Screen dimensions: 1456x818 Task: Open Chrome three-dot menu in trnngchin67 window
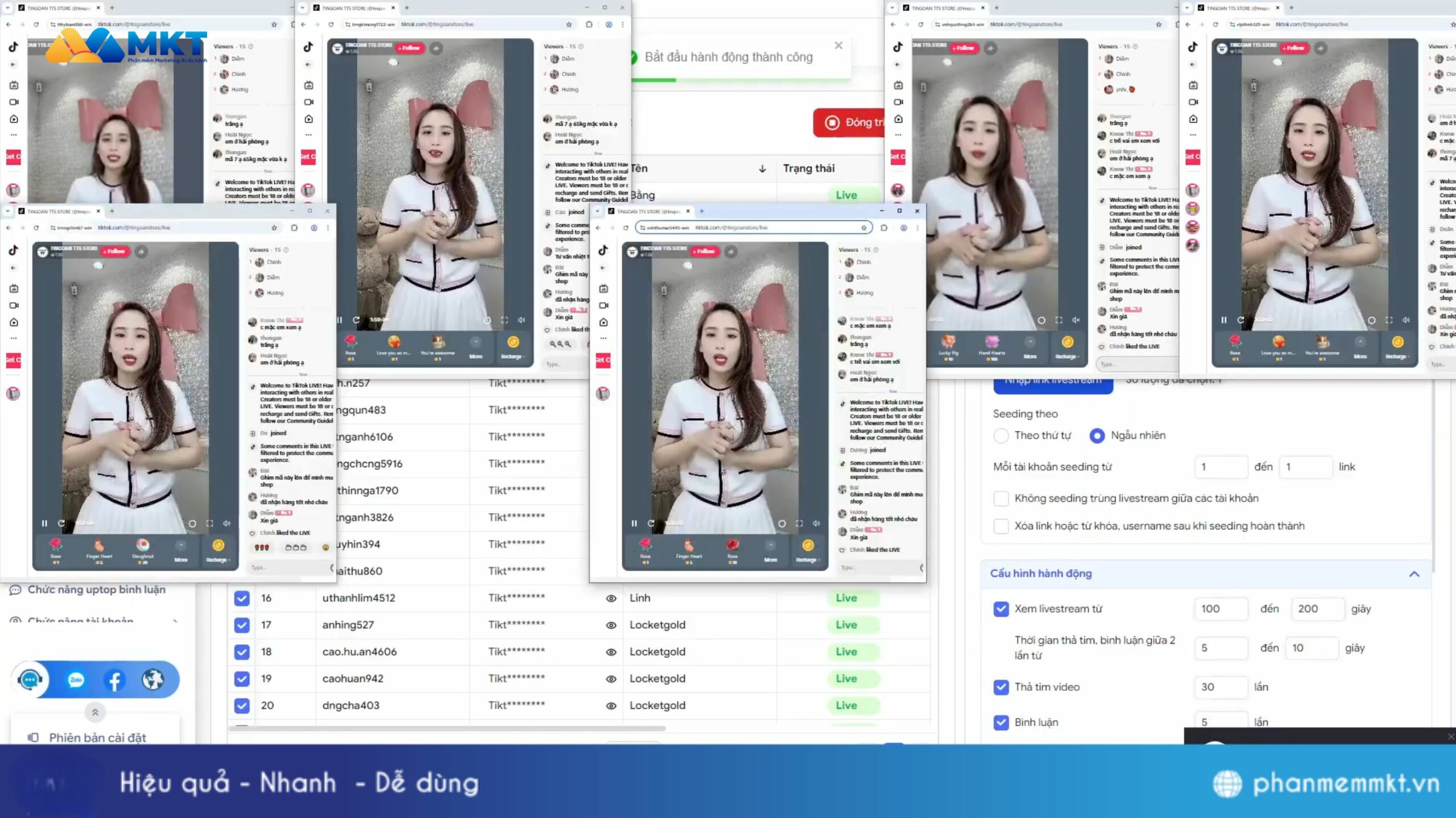tap(328, 227)
